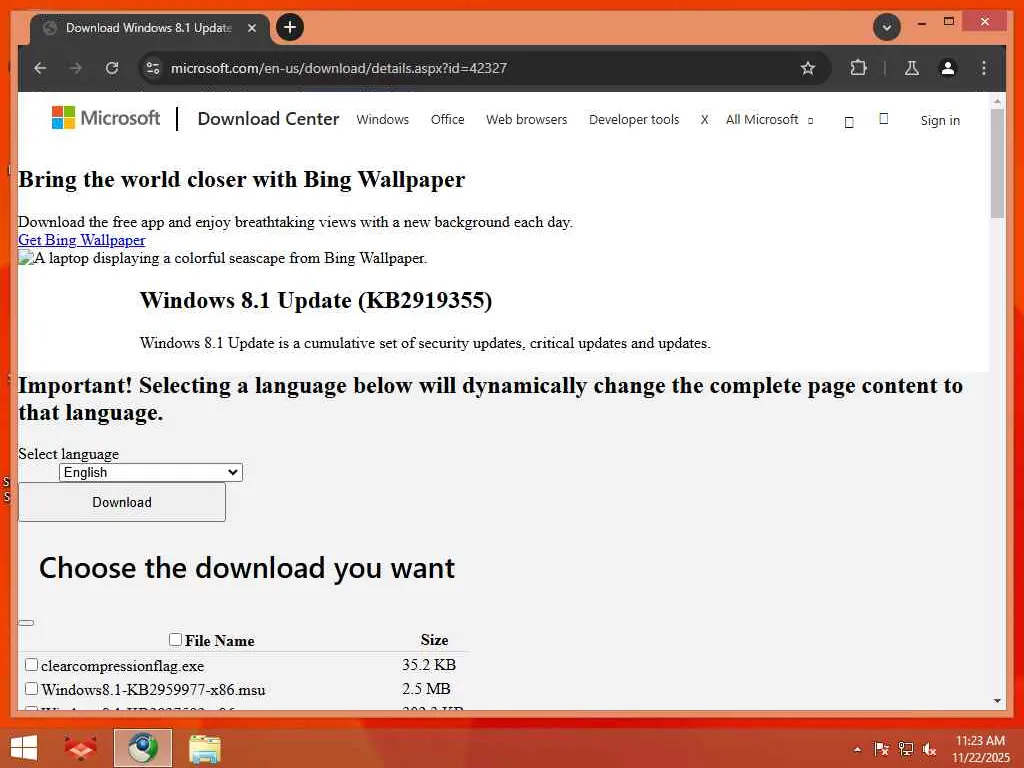
Task: Bookmark this page with the star
Action: pyautogui.click(x=808, y=68)
